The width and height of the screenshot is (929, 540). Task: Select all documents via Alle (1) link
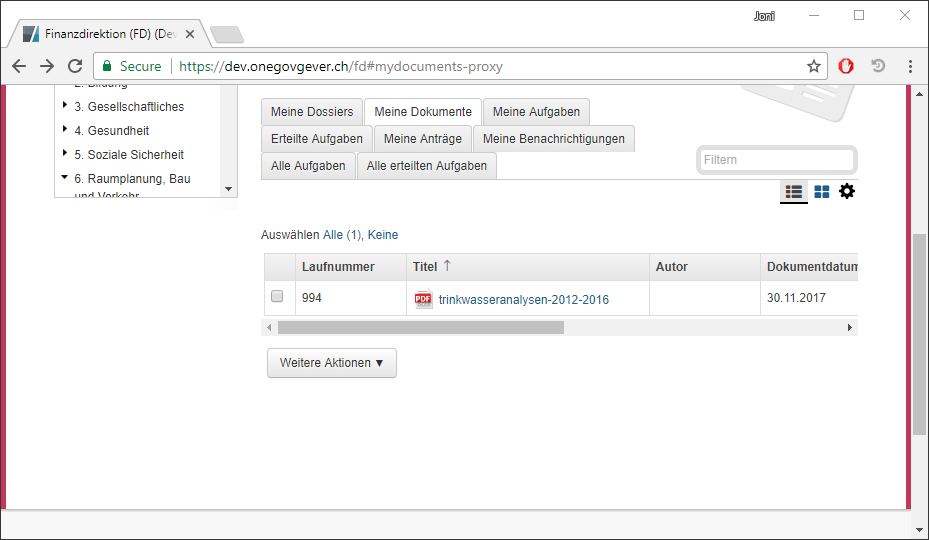[342, 235]
